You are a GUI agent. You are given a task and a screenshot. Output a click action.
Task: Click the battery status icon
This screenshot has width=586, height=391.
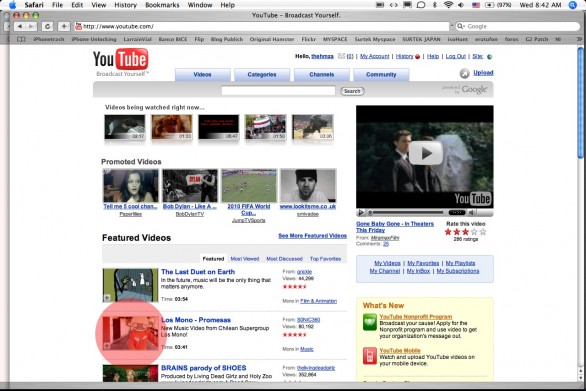489,5
